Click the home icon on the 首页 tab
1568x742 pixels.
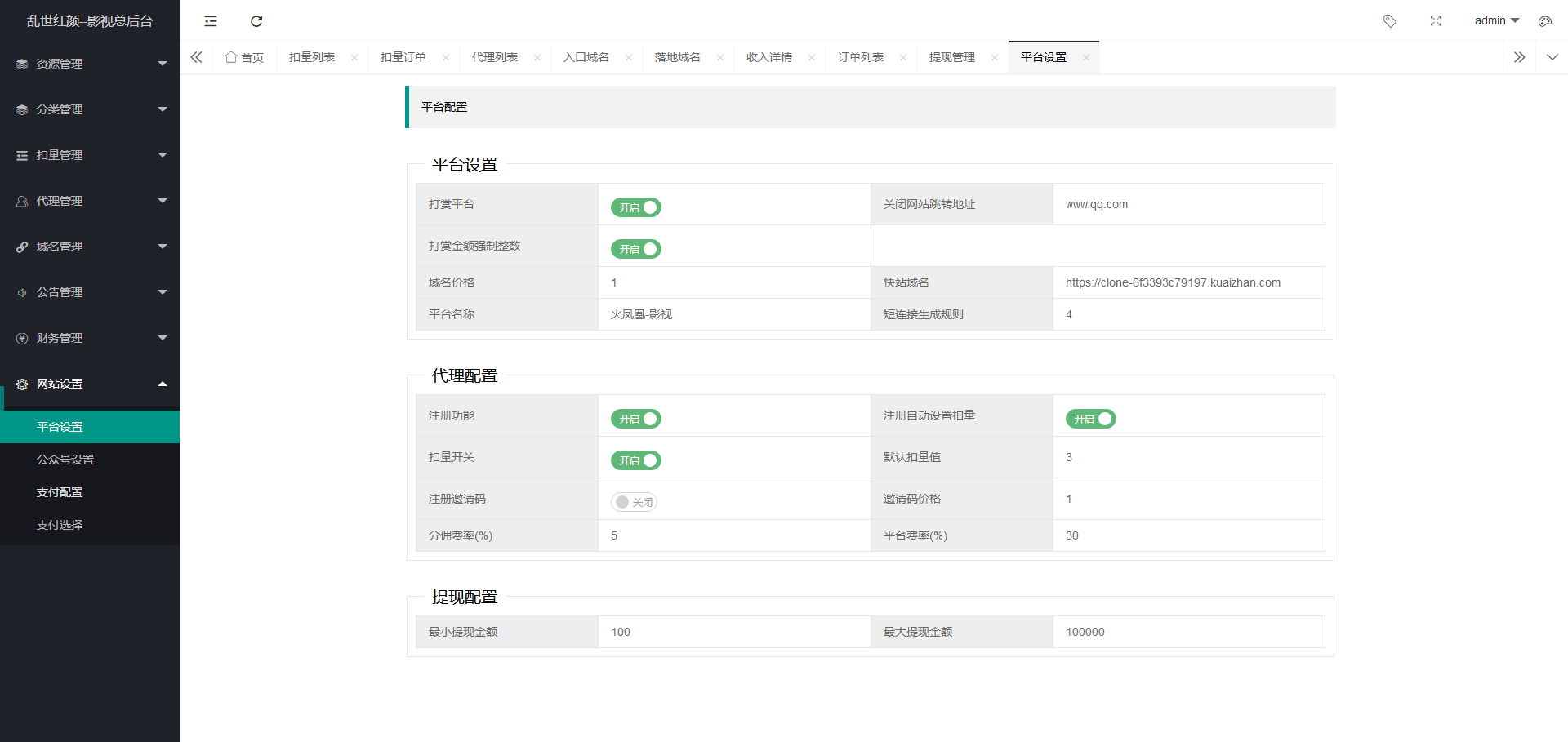pyautogui.click(x=231, y=57)
